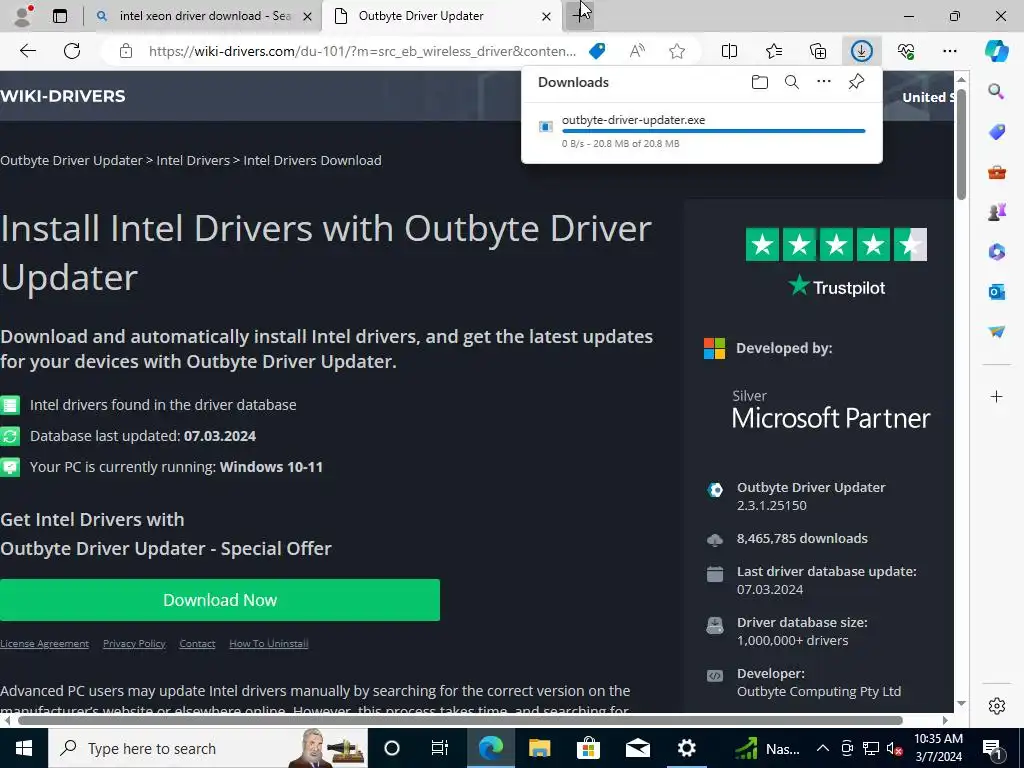Toggle the Downloads toolbar button

pos(861,51)
